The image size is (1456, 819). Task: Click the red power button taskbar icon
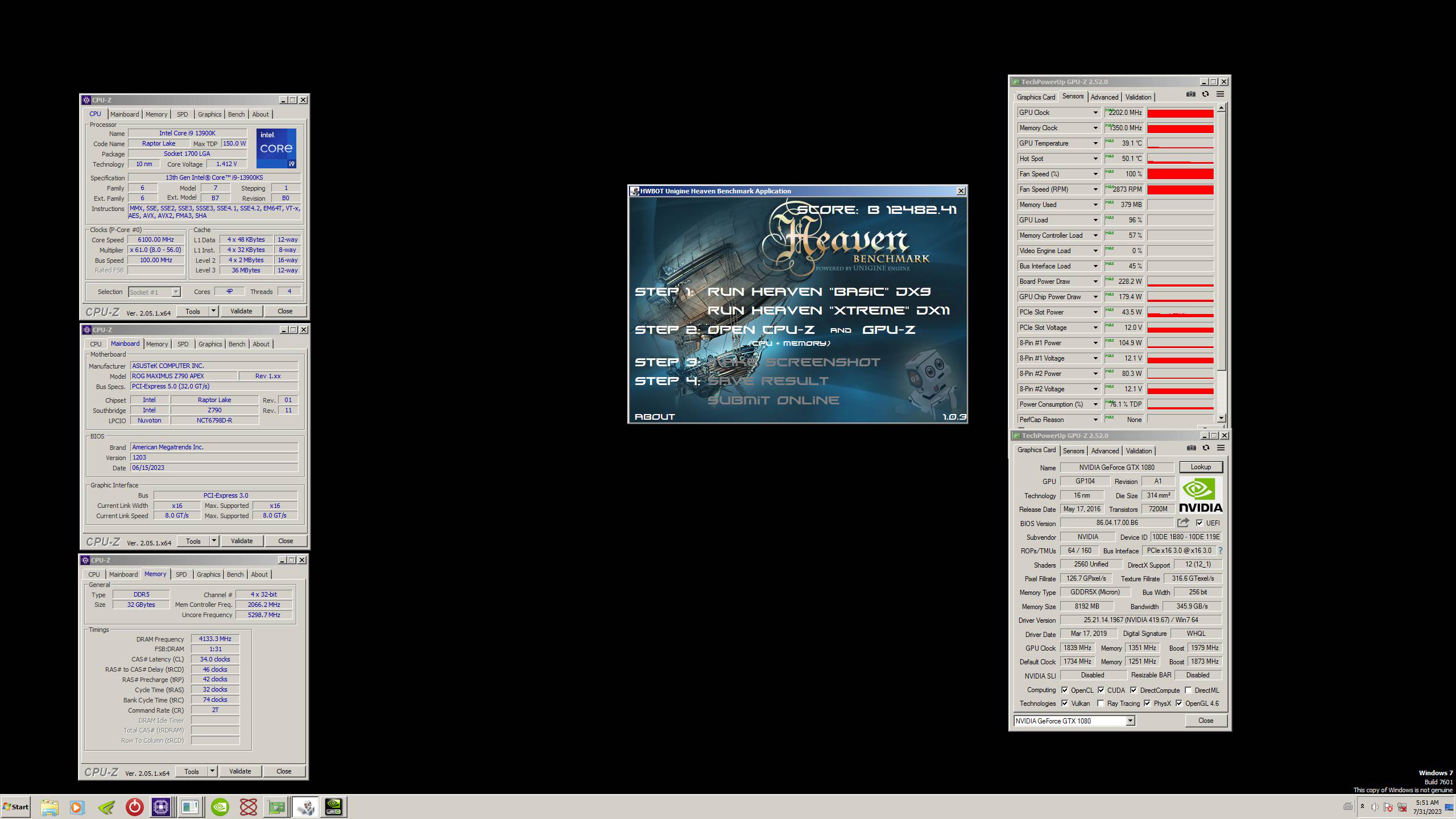[x=134, y=806]
